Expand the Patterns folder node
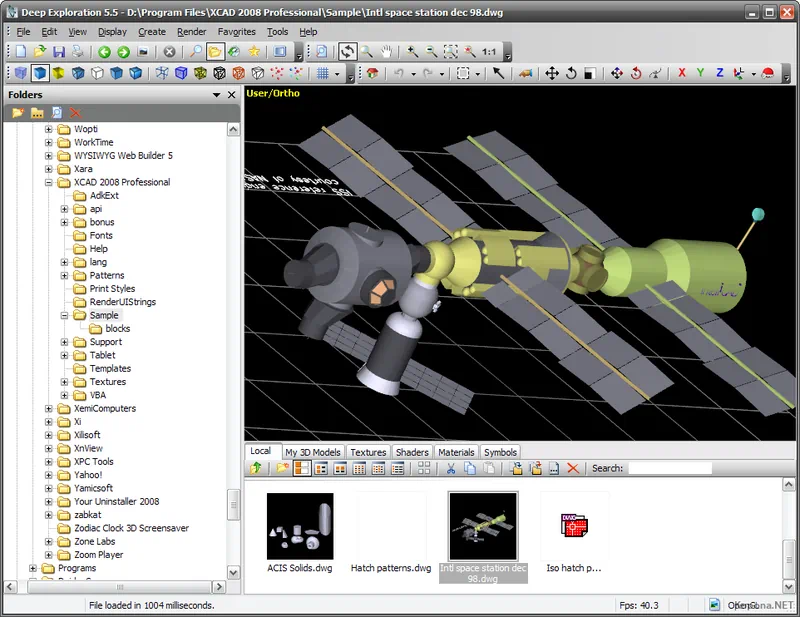This screenshot has width=800, height=617. [65, 275]
